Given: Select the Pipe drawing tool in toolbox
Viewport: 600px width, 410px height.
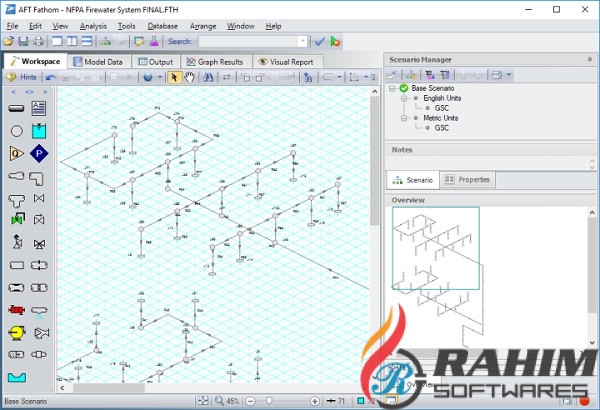Looking at the screenshot, I should click(x=16, y=108).
